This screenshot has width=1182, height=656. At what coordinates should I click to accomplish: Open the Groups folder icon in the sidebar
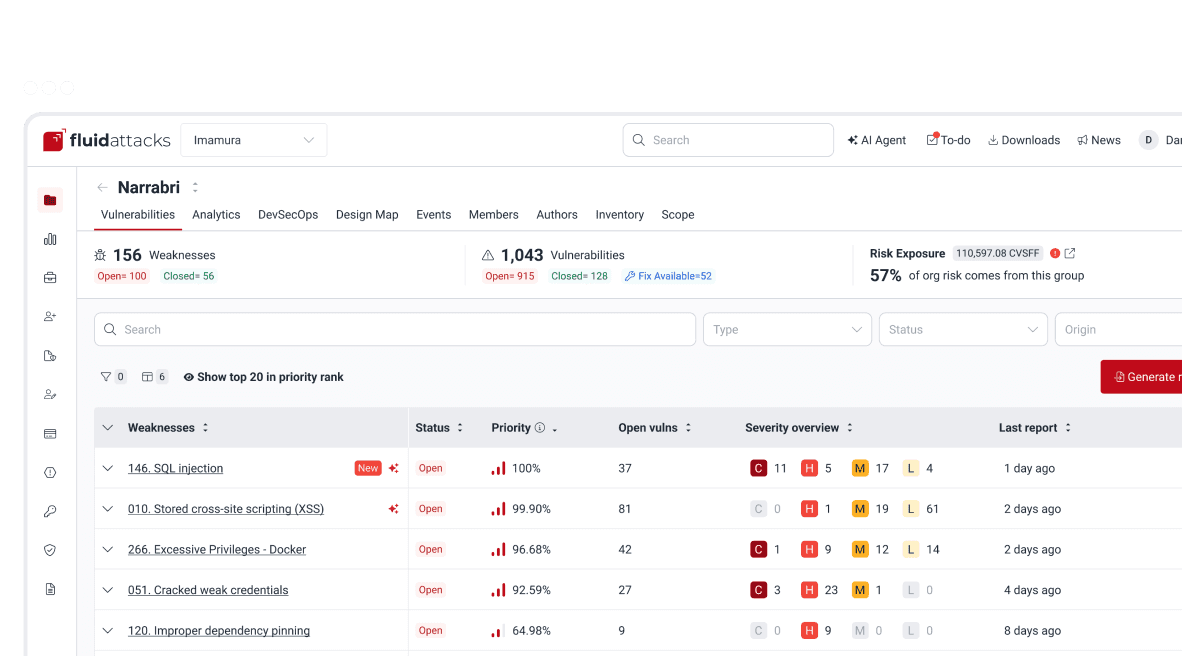point(50,200)
